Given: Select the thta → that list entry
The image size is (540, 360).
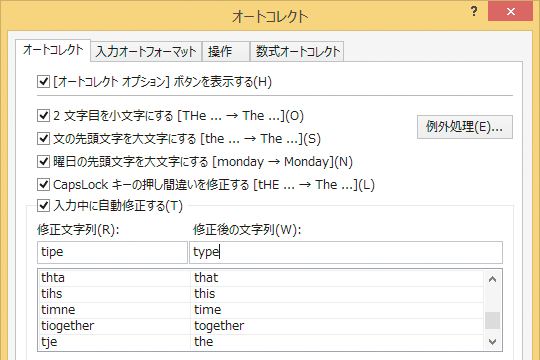Looking at the screenshot, I should pos(261,278).
